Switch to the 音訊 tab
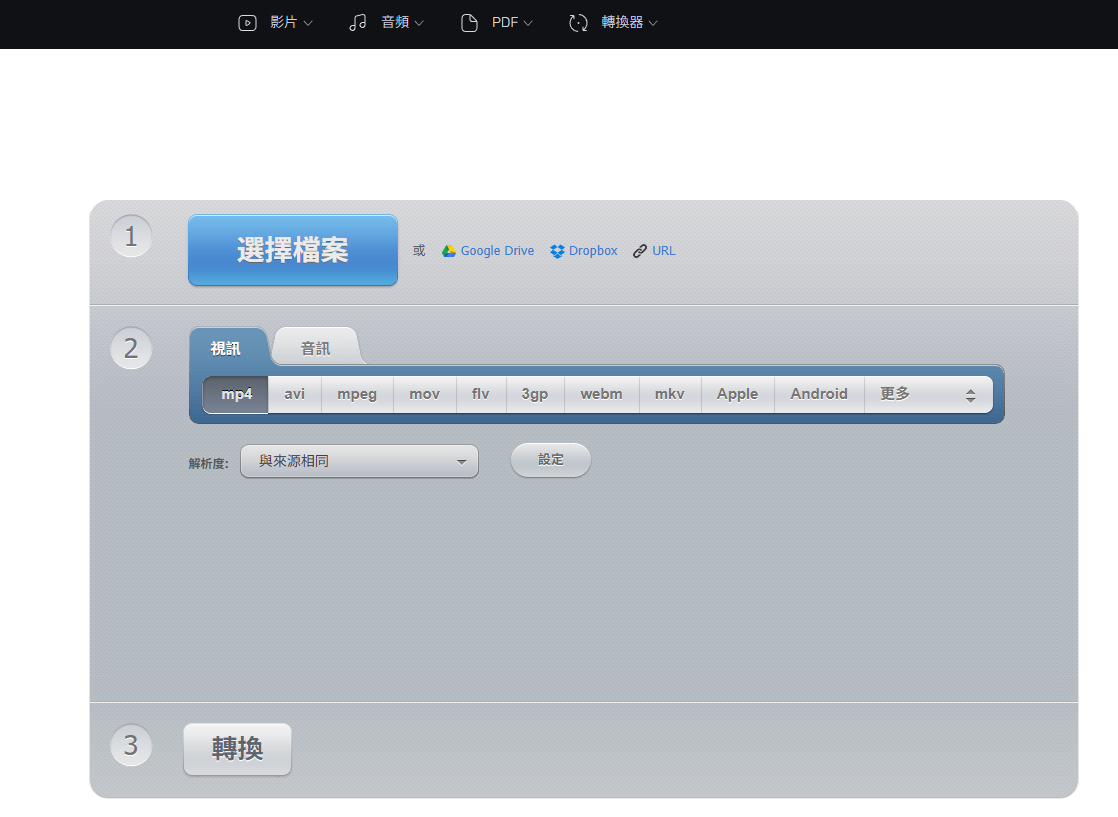 coord(315,346)
